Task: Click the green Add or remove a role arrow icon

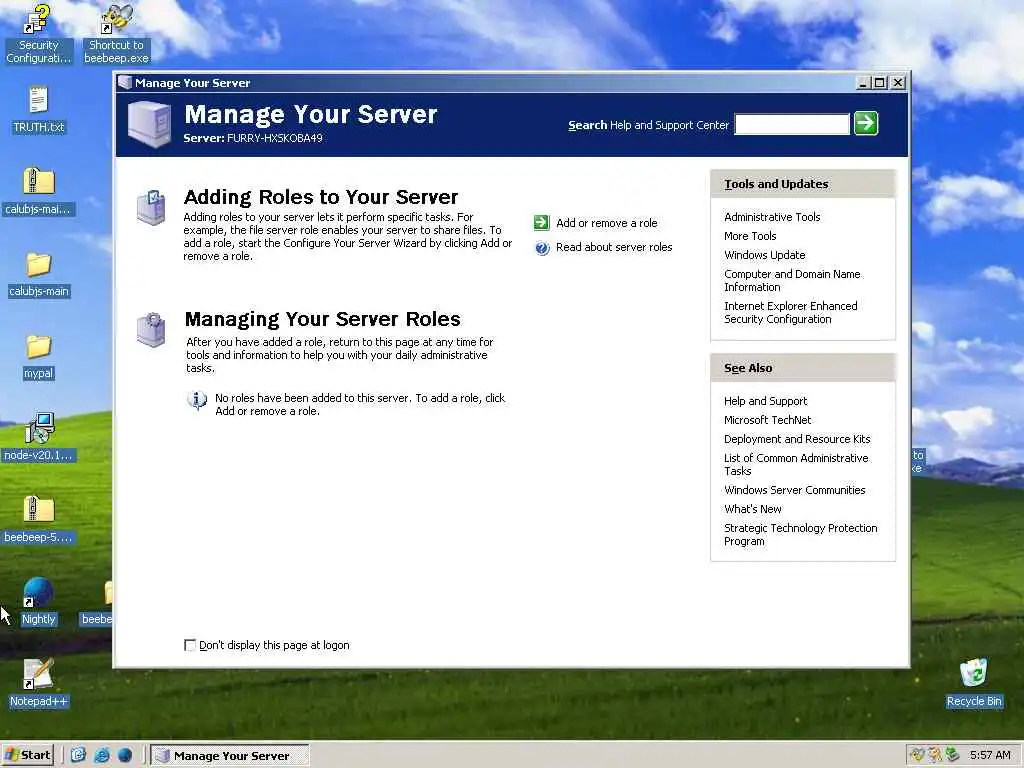Action: tap(541, 223)
